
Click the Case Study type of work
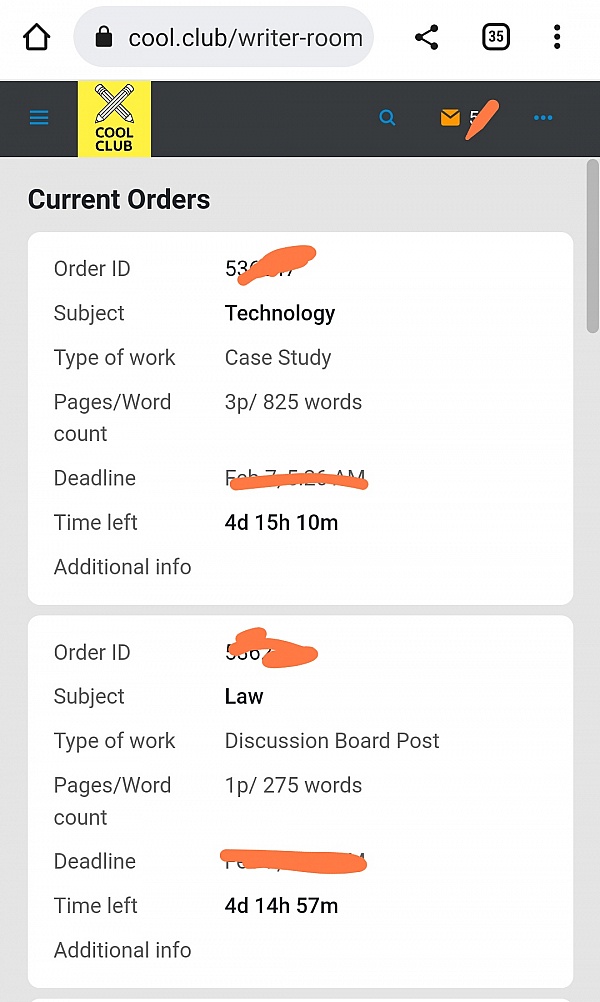click(x=278, y=357)
